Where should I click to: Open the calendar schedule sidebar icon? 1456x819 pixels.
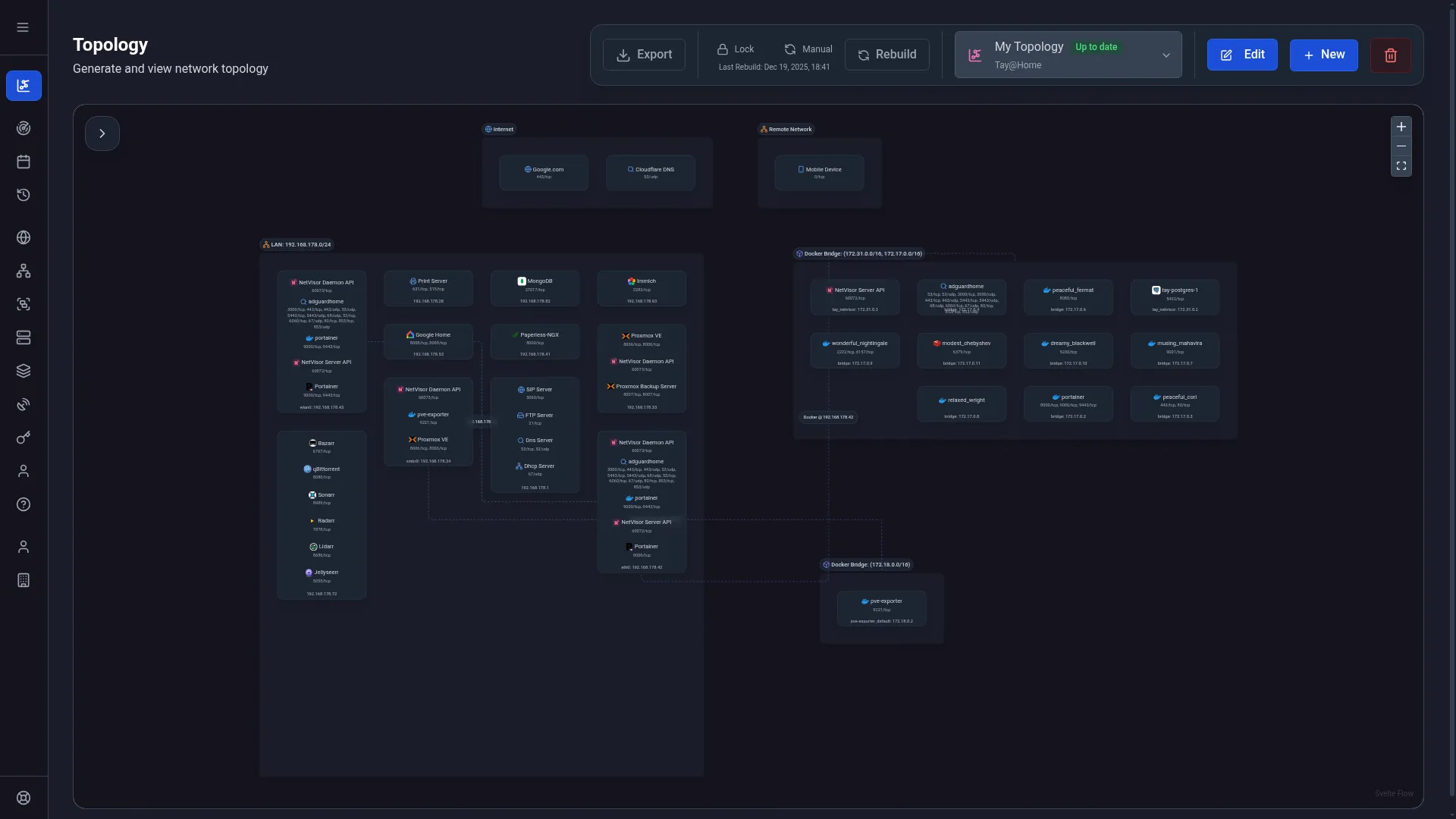coord(24,162)
